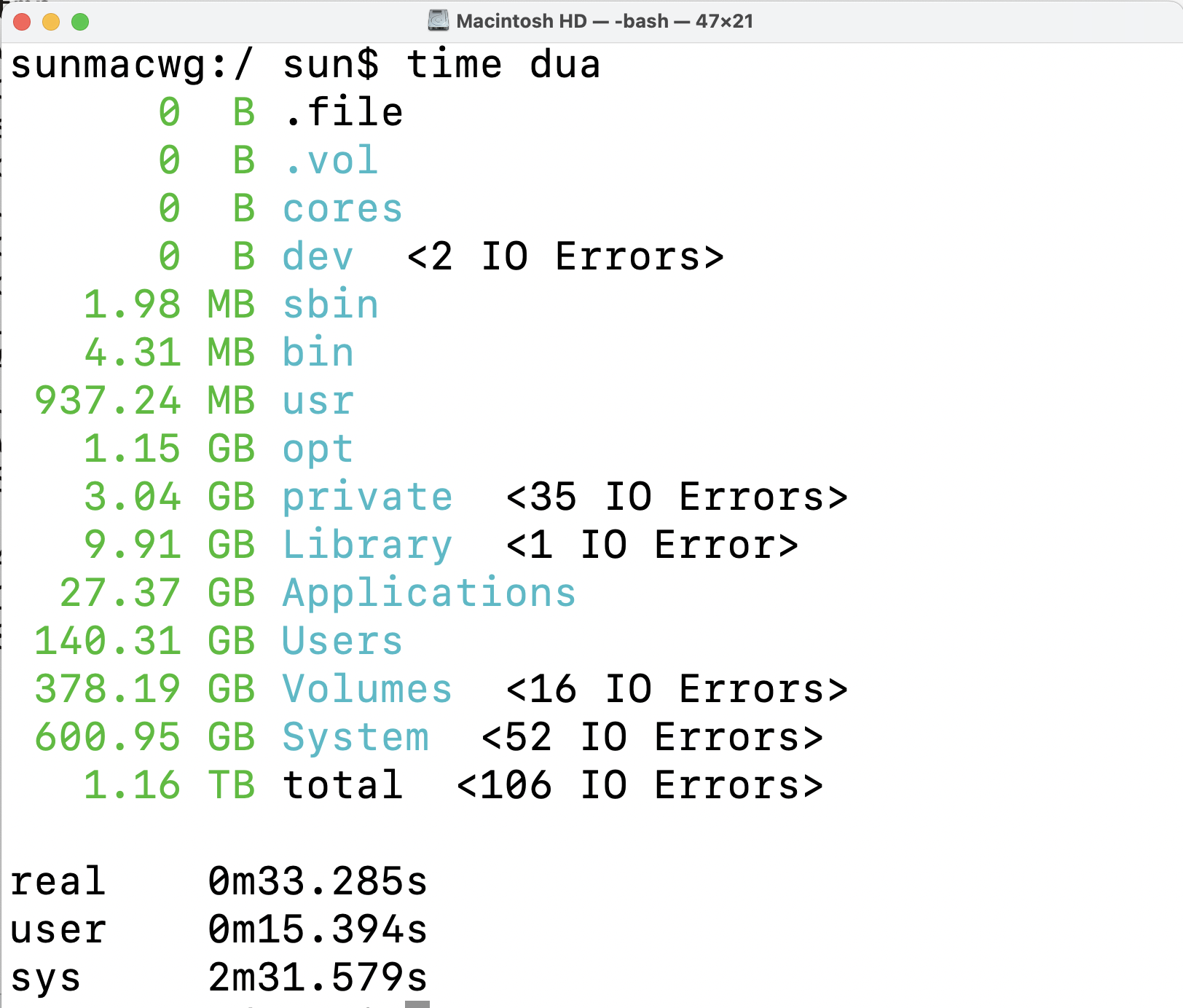Click the 'System' directory name
Viewport: 1183px width, 1008px height.
(x=355, y=738)
